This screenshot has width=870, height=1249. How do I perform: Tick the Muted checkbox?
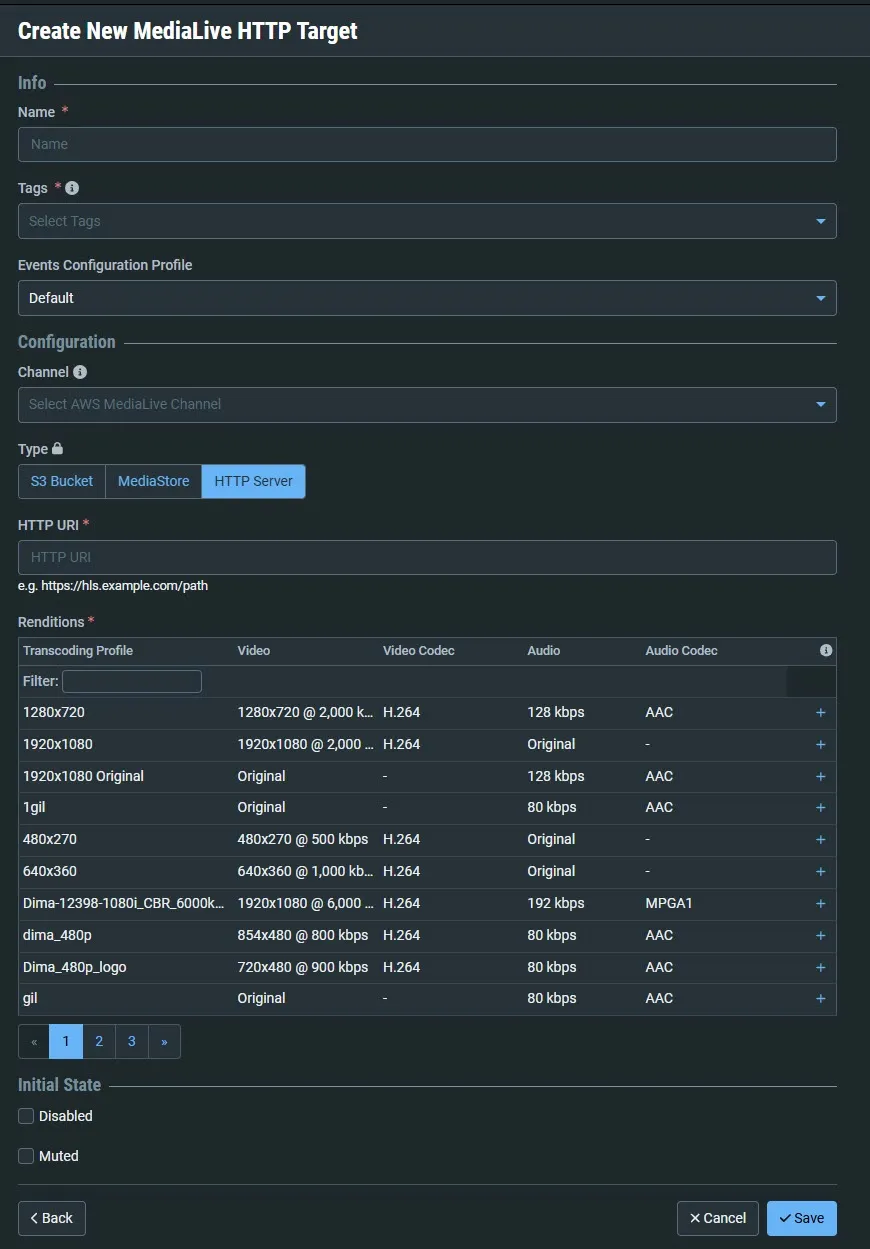tap(26, 1156)
